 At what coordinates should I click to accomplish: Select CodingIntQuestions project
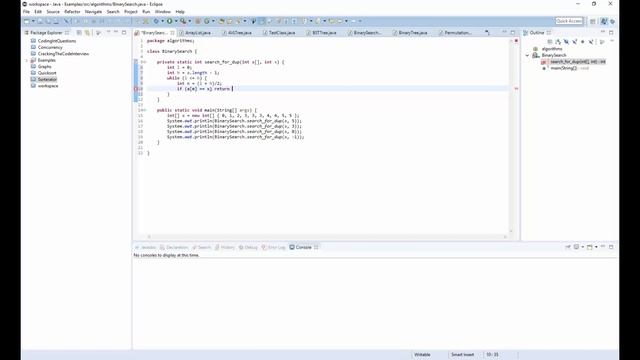[x=57, y=41]
